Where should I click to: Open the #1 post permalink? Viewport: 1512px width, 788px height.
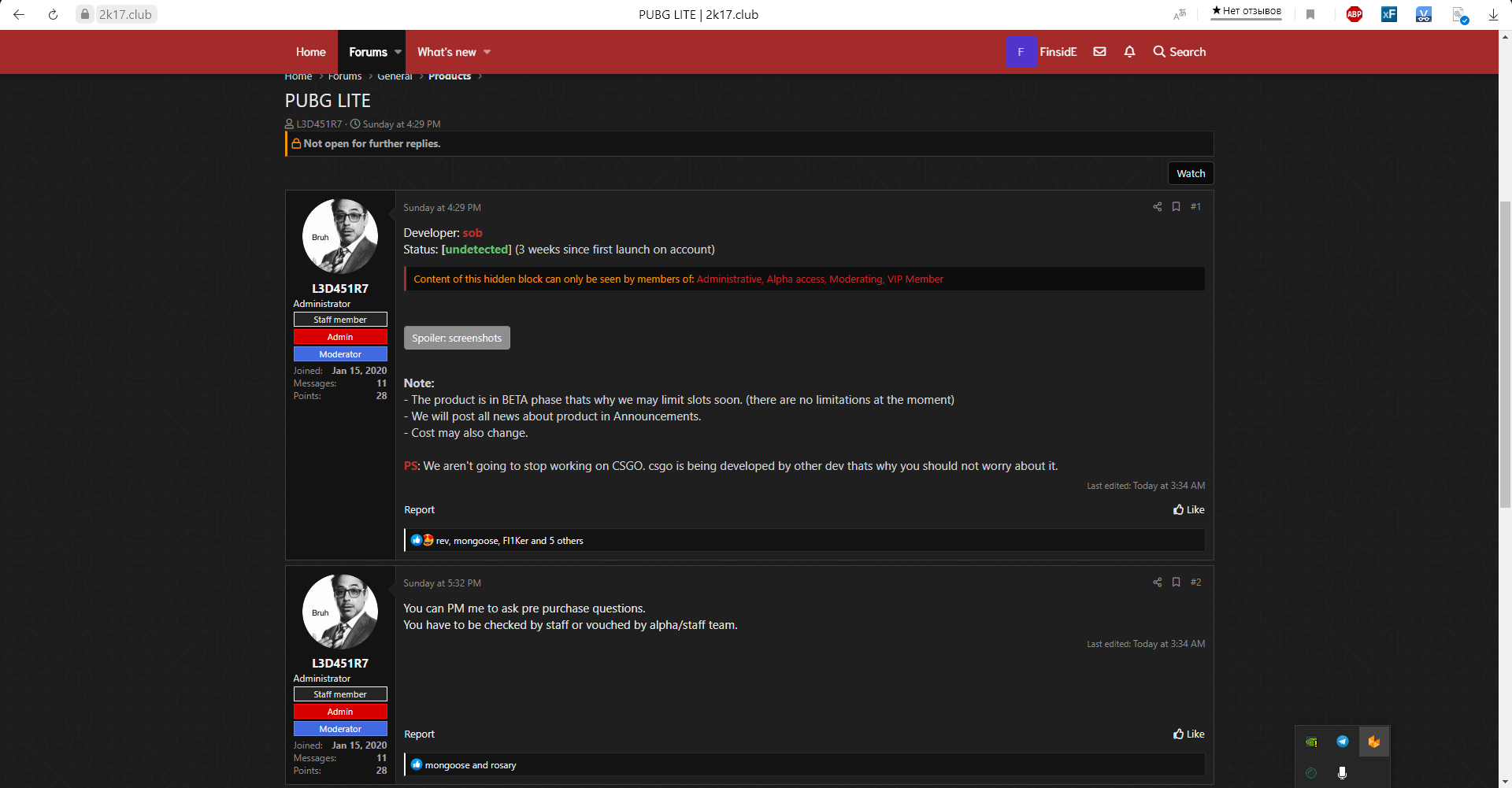pos(1195,207)
